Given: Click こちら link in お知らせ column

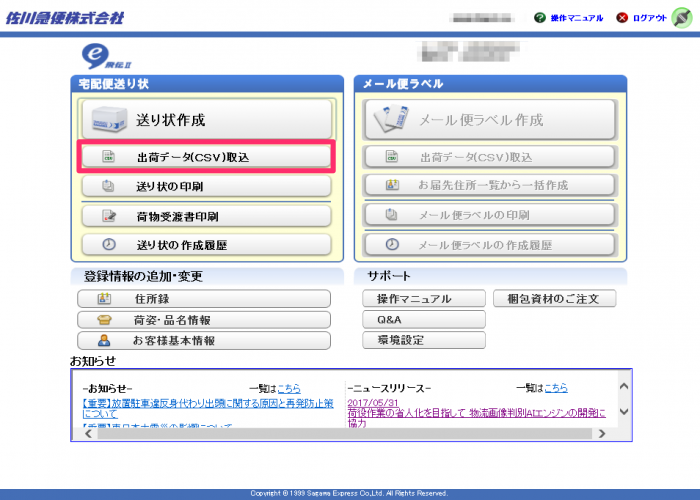Looking at the screenshot, I should pos(289,388).
